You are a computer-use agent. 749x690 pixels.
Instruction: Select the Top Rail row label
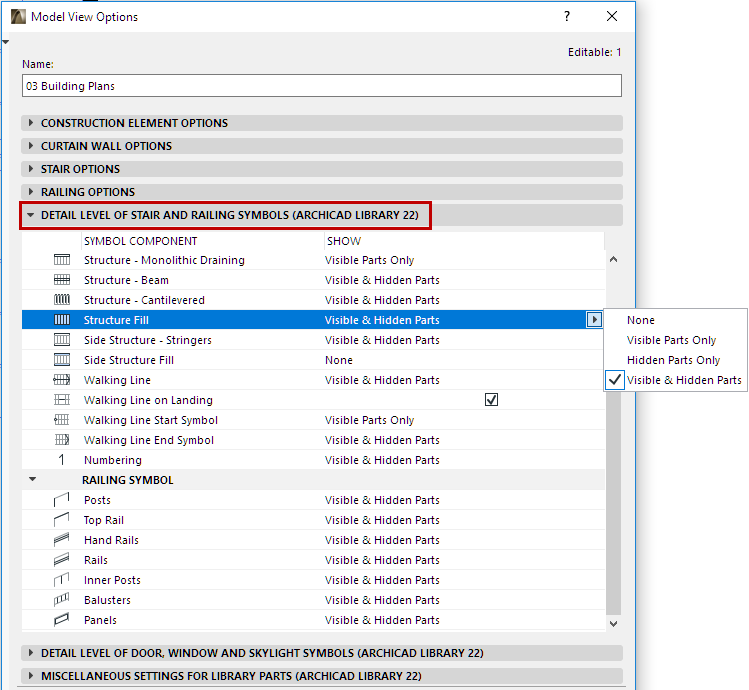click(104, 520)
